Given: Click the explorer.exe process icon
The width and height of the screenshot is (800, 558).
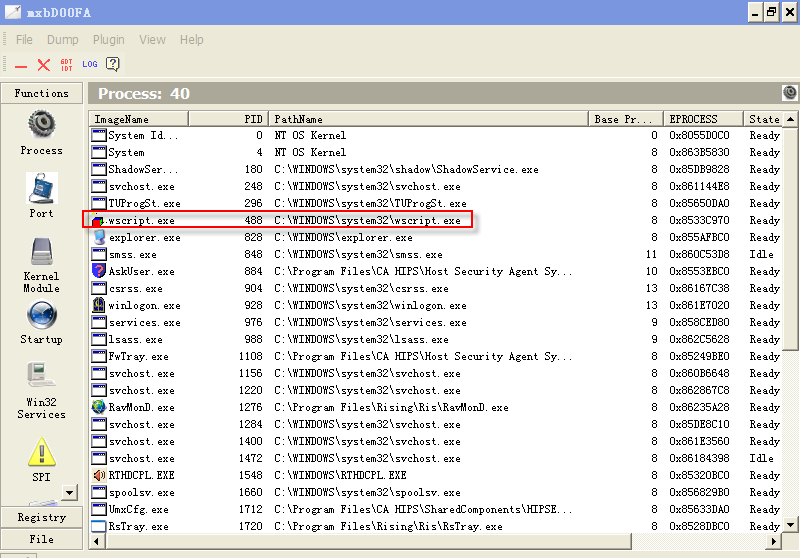Looking at the screenshot, I should pyautogui.click(x=98, y=237).
